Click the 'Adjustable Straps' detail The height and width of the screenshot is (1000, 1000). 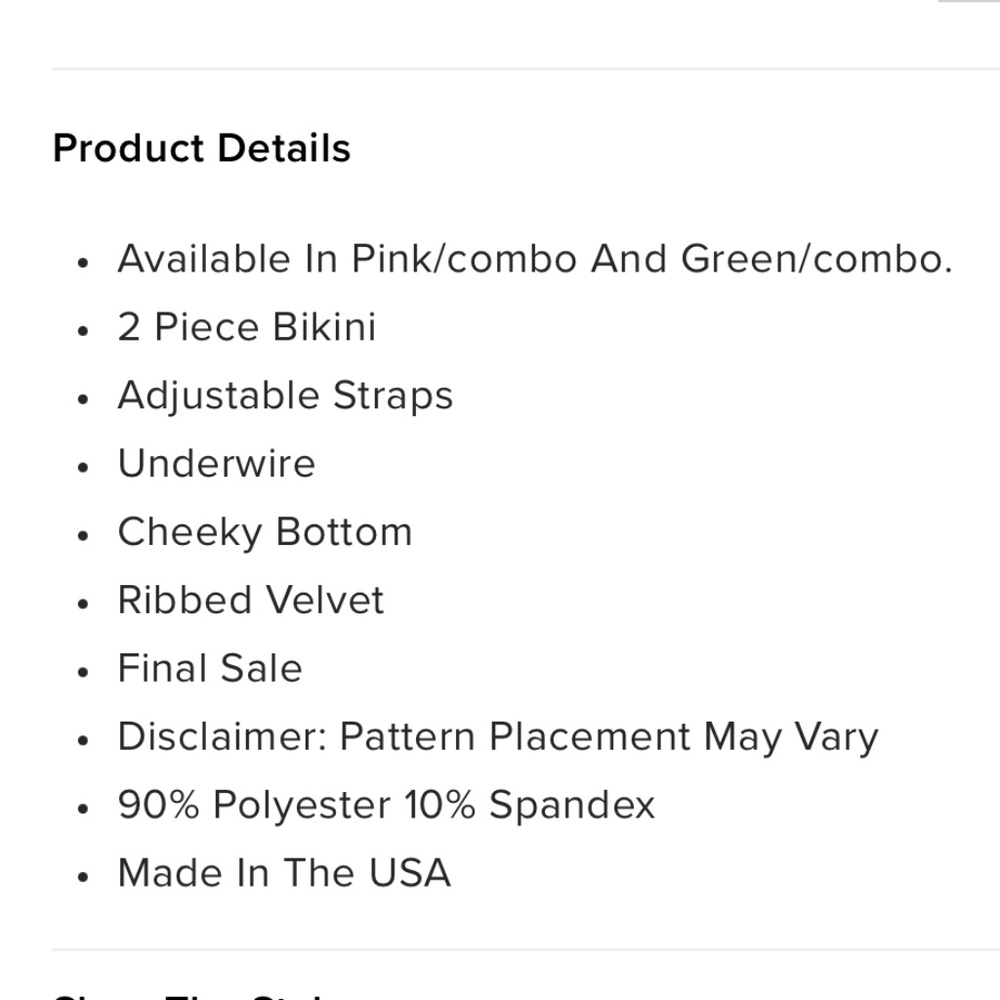pyautogui.click(x=285, y=396)
